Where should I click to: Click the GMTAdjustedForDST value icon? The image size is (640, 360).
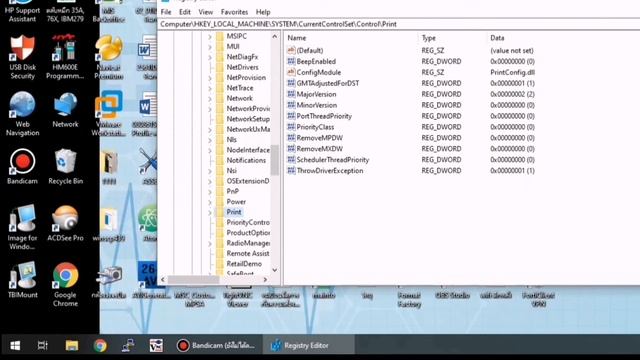291,83
